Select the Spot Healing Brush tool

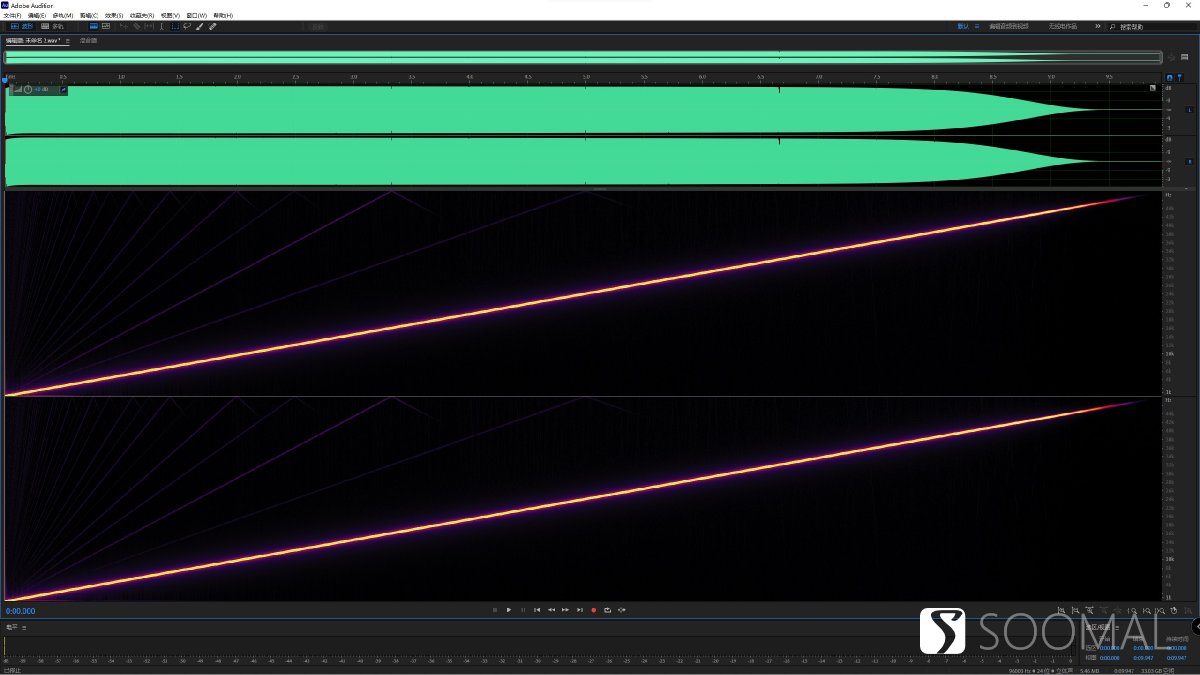pyautogui.click(x=212, y=27)
